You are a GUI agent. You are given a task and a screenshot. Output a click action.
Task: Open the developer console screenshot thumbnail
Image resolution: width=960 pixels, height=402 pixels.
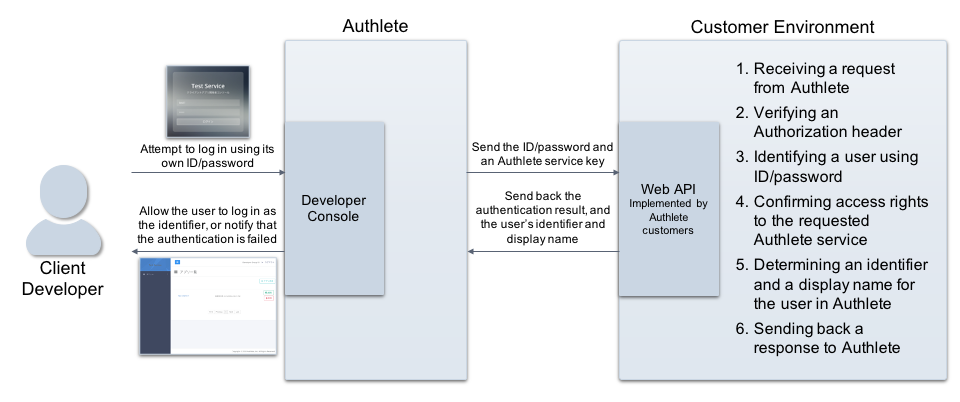pos(208,306)
